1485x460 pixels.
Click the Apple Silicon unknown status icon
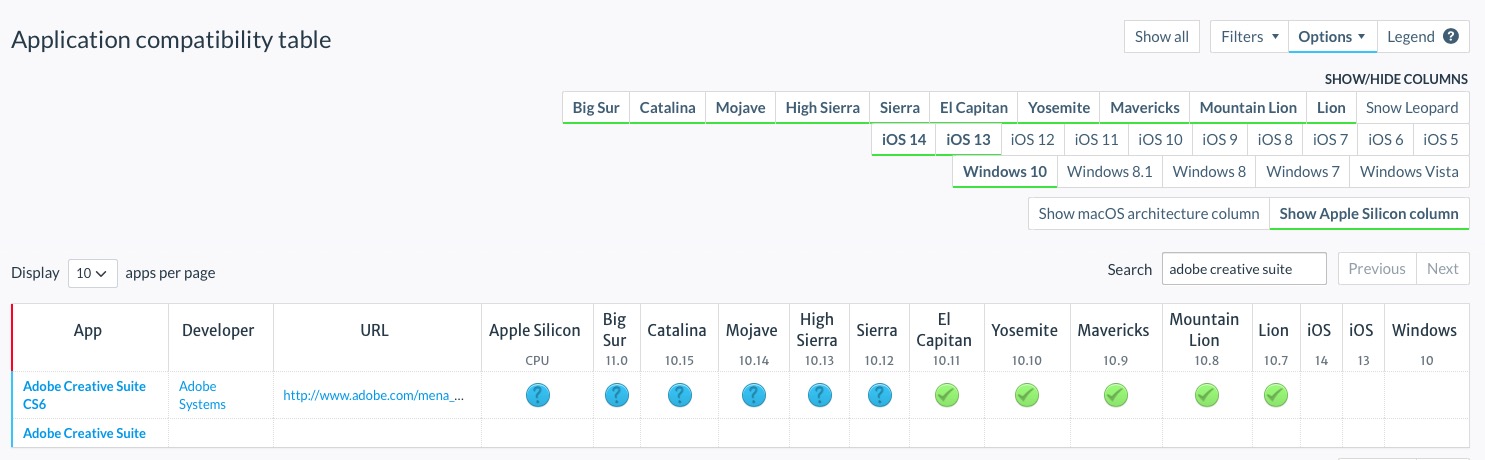pos(539,396)
